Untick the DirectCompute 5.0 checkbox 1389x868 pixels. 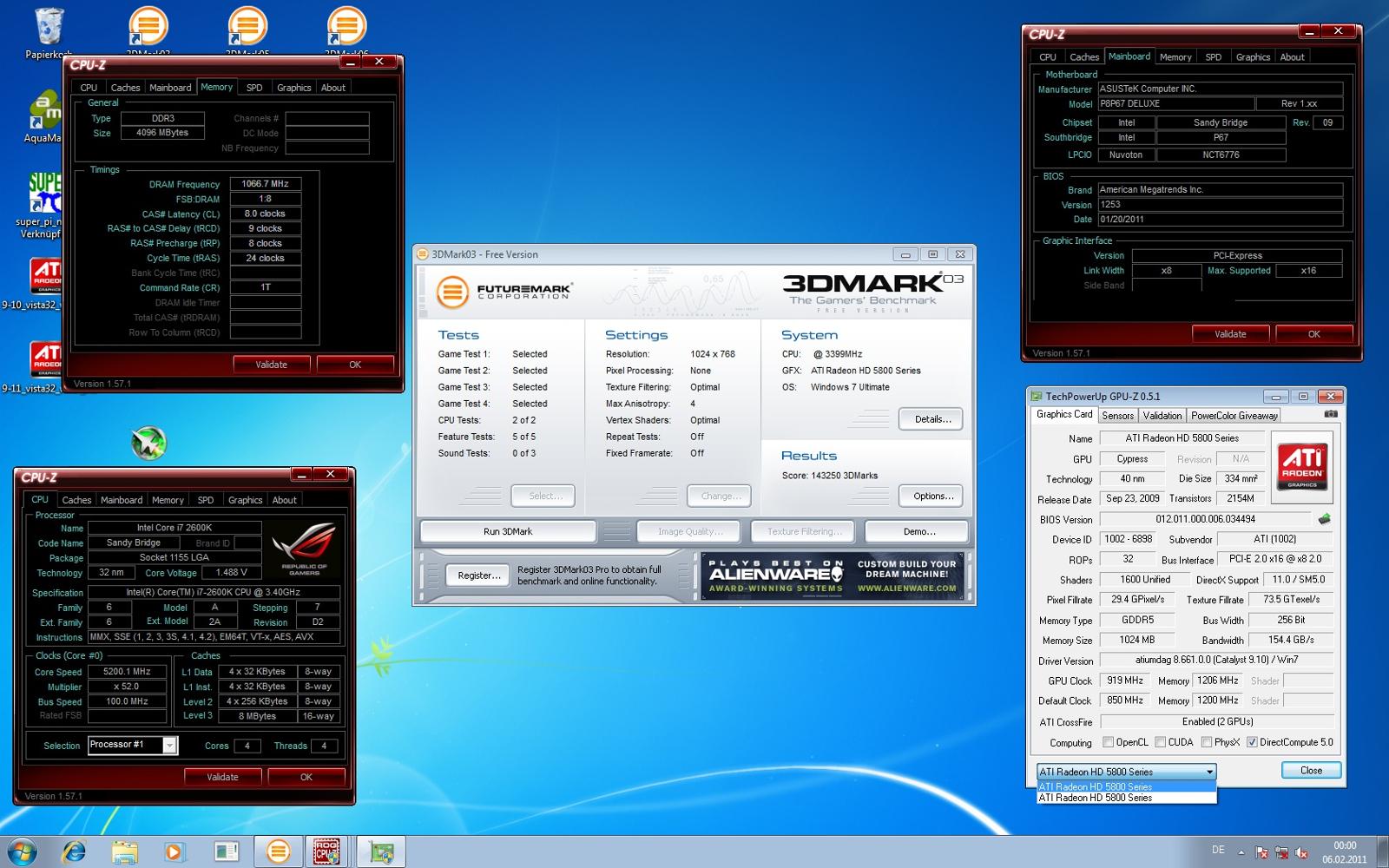click(1252, 742)
